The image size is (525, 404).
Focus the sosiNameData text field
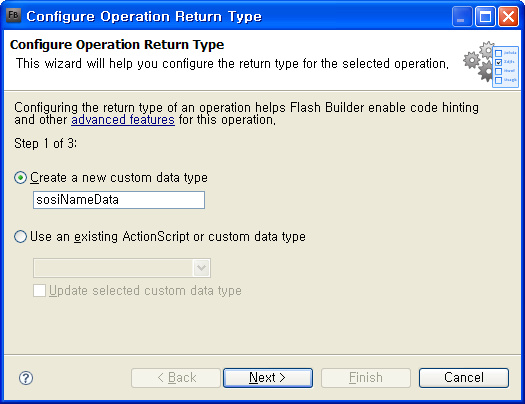pos(119,200)
